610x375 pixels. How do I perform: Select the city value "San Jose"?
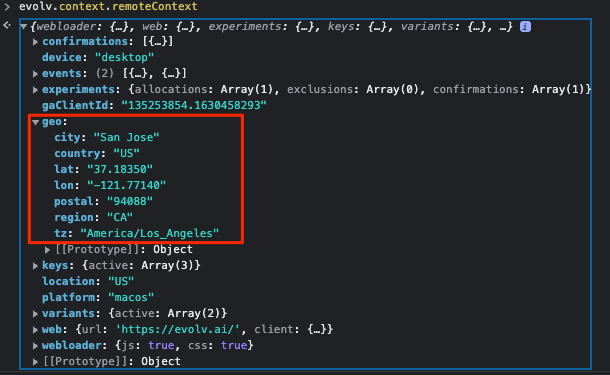pyautogui.click(x=126, y=137)
